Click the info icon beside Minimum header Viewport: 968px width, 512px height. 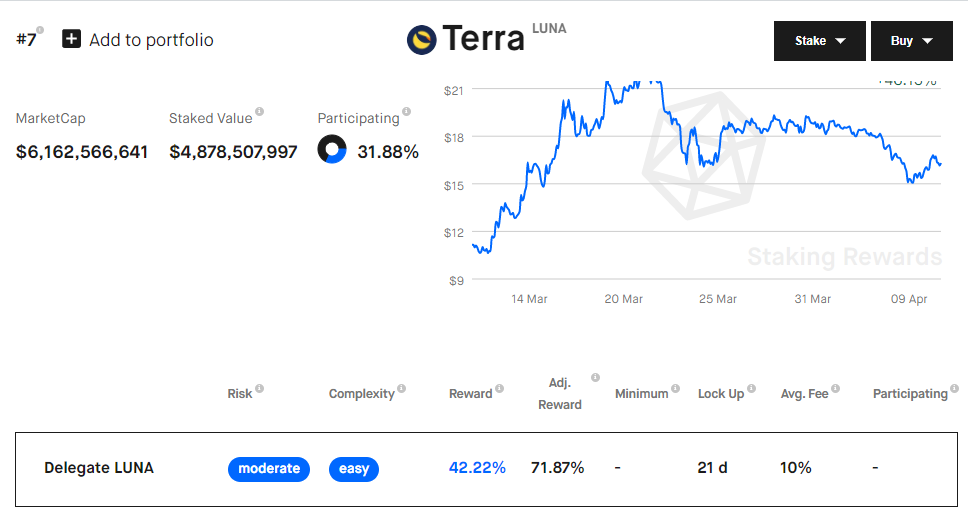pyautogui.click(x=675, y=388)
